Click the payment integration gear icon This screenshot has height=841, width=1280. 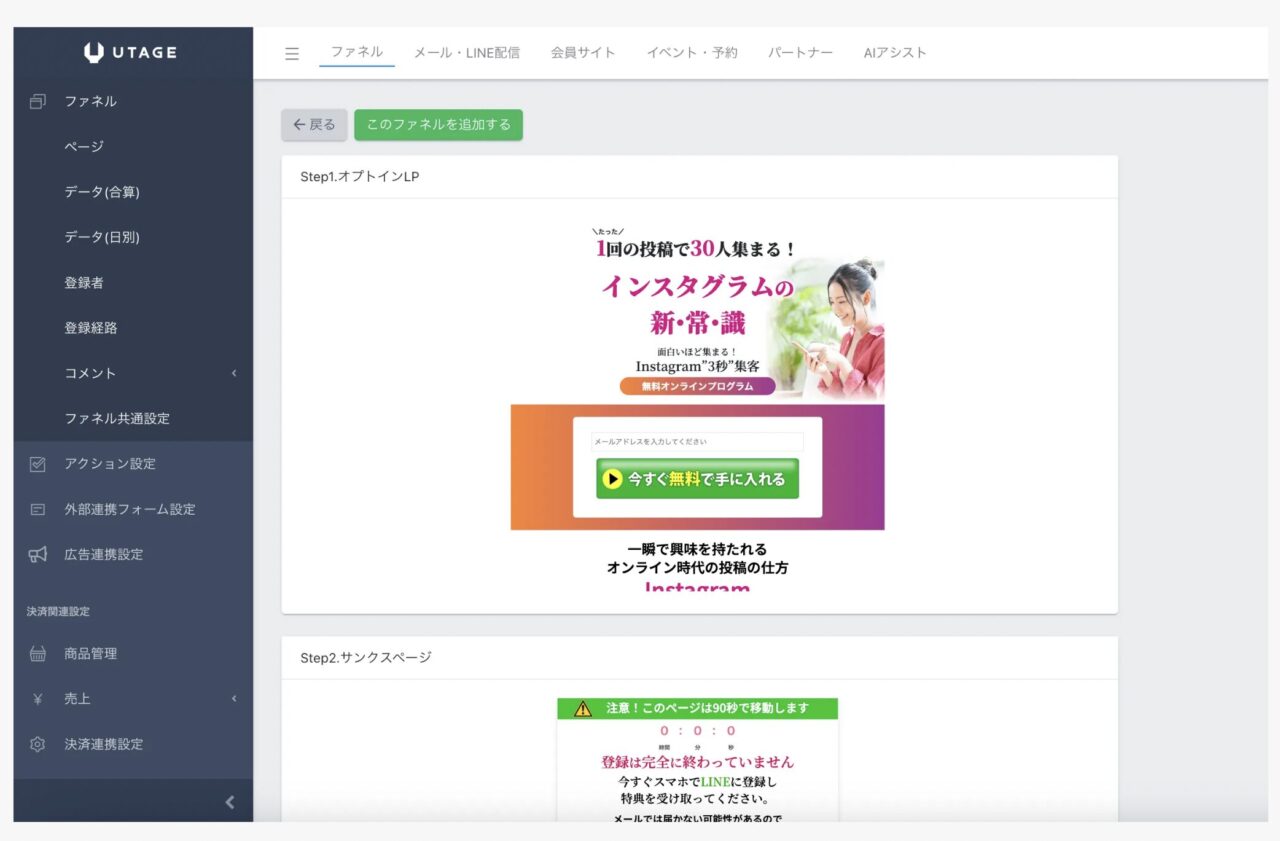[38, 744]
